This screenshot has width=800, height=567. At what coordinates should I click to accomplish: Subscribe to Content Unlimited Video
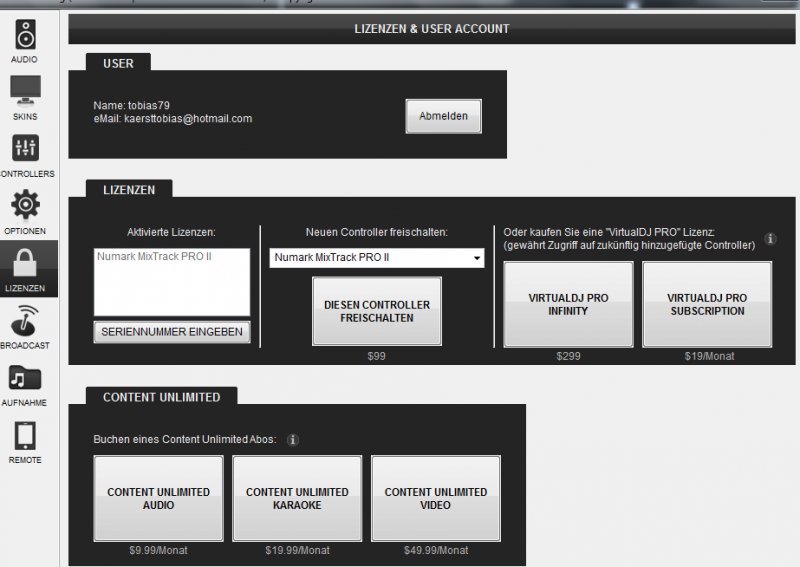click(436, 499)
